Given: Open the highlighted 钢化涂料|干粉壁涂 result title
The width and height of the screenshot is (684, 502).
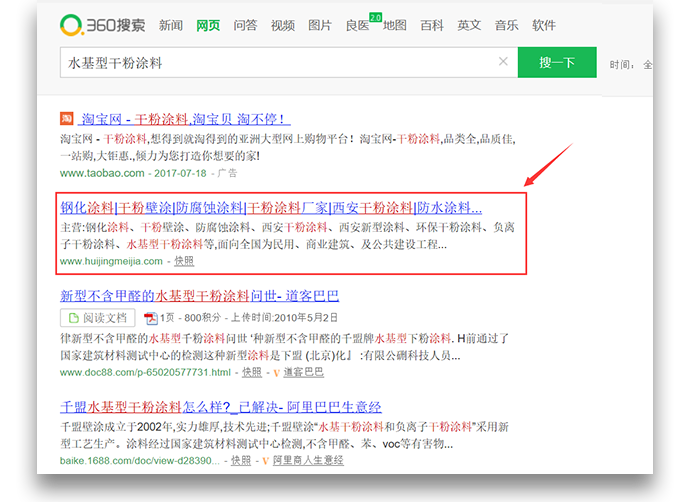Looking at the screenshot, I should [271, 208].
